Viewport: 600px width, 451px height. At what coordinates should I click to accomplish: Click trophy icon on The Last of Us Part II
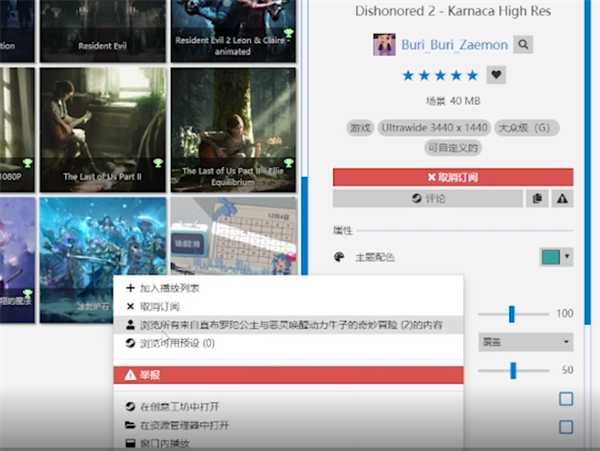pyautogui.click(x=158, y=163)
